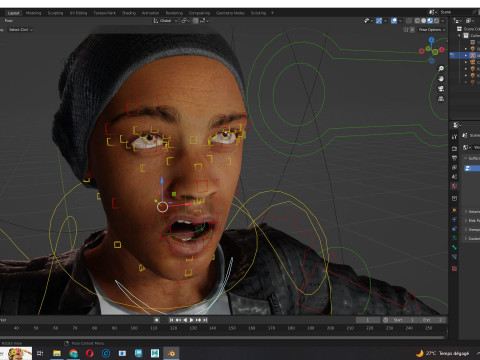480x360 pixels.
Task: Toggle pose X-axis mirror button
Action: pos(412,30)
